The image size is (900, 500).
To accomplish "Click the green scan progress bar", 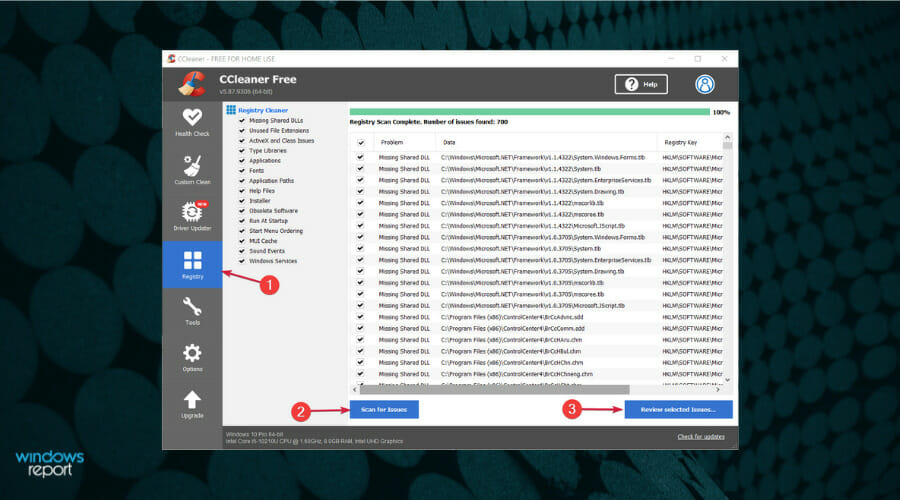I will point(529,113).
